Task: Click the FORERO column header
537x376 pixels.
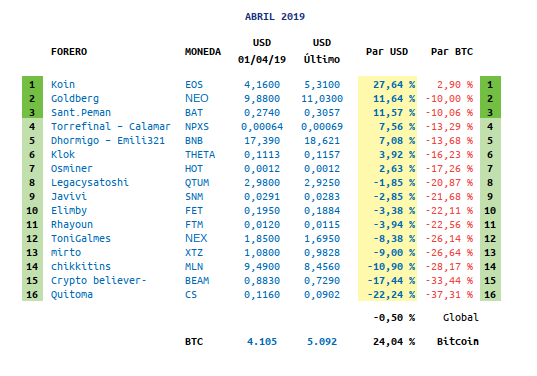Action: point(69,52)
